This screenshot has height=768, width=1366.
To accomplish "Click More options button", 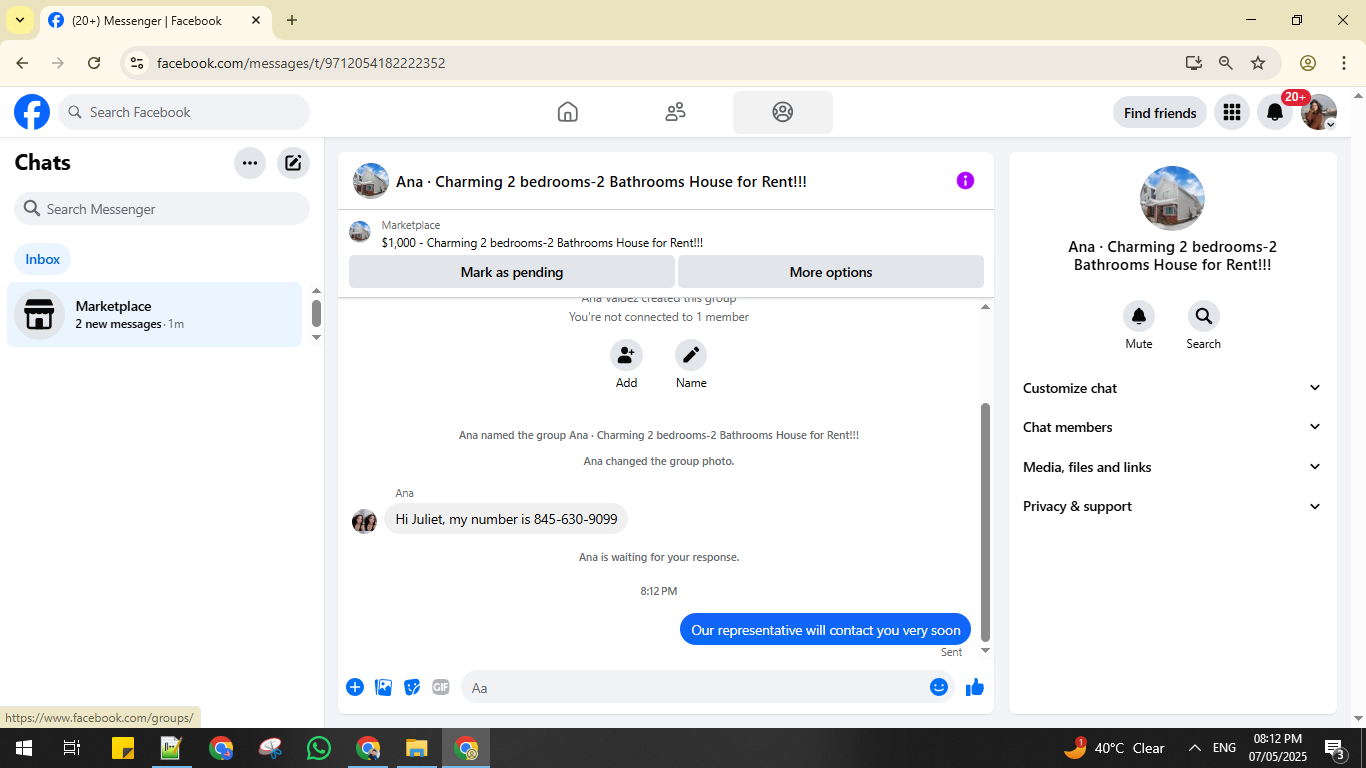I will coord(831,272).
